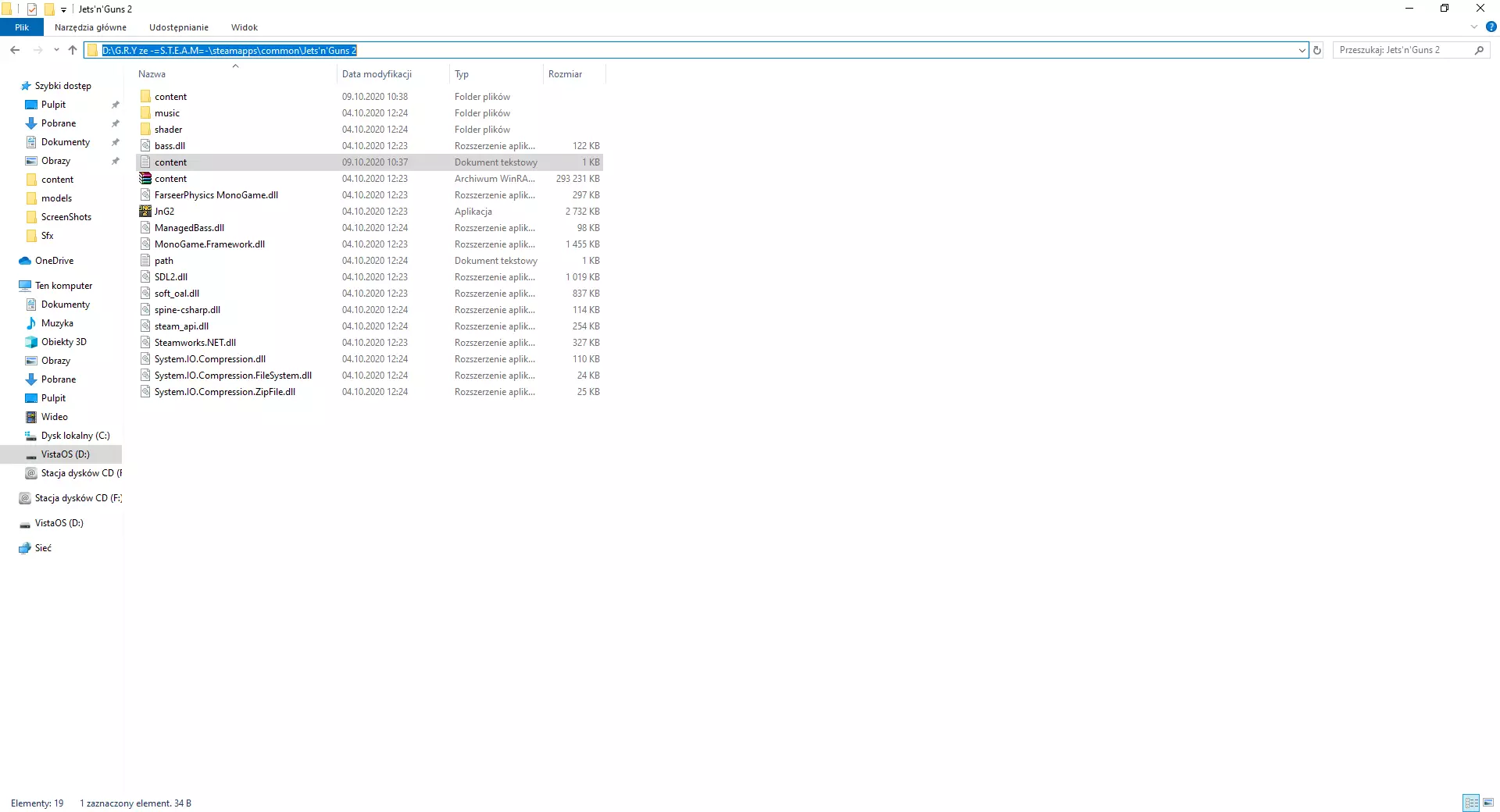Image resolution: width=1500 pixels, height=812 pixels.
Task: Sort by the Data modyfikacji column header
Action: click(393, 74)
